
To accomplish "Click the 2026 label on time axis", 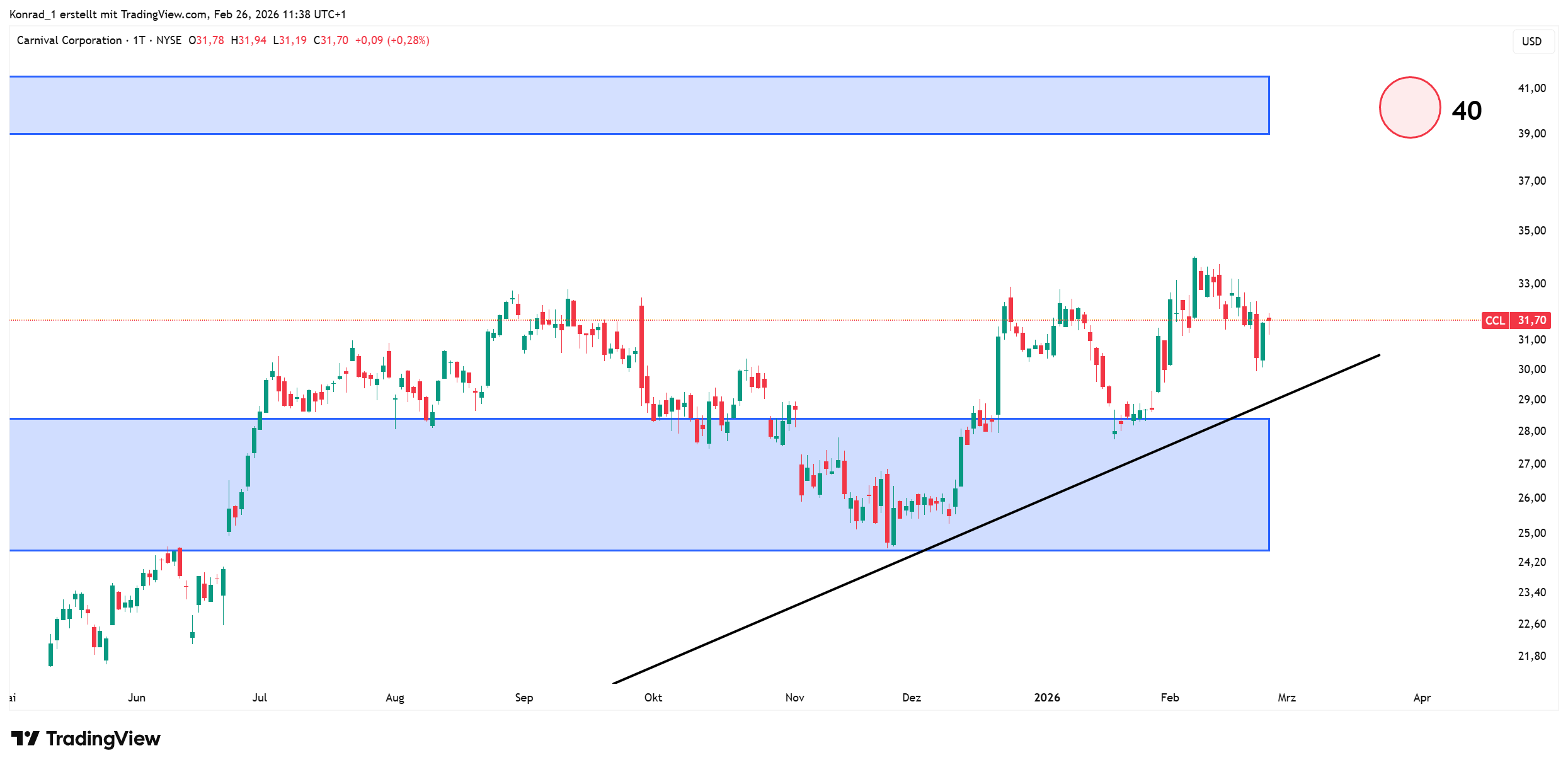I will (x=1046, y=698).
